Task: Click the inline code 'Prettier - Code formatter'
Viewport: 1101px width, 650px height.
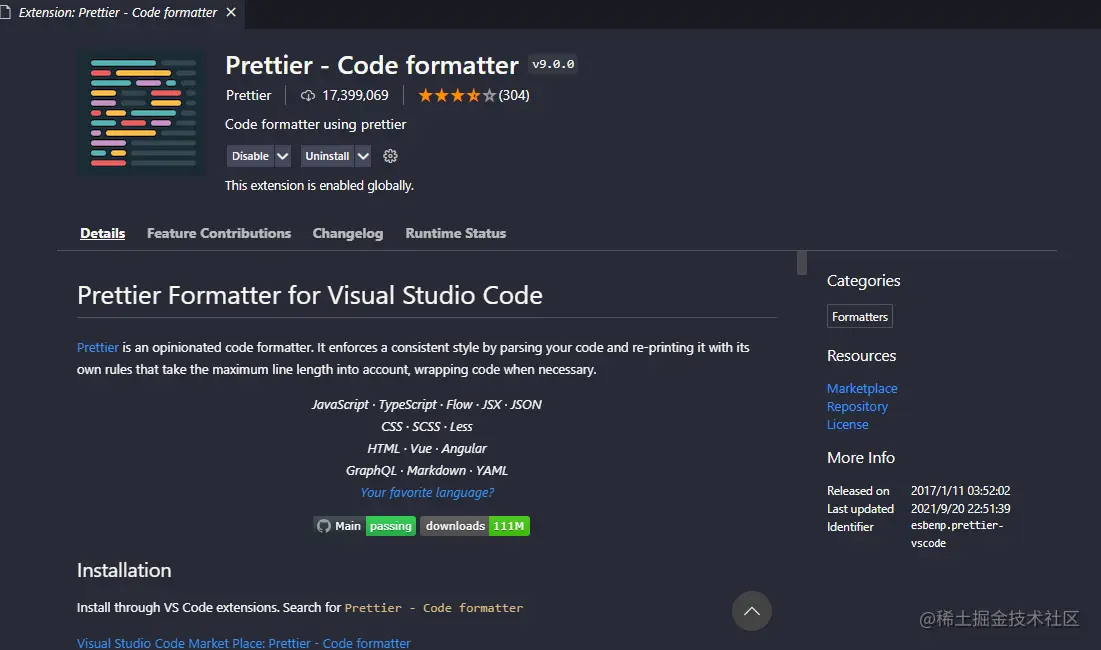Action: [x=433, y=608]
